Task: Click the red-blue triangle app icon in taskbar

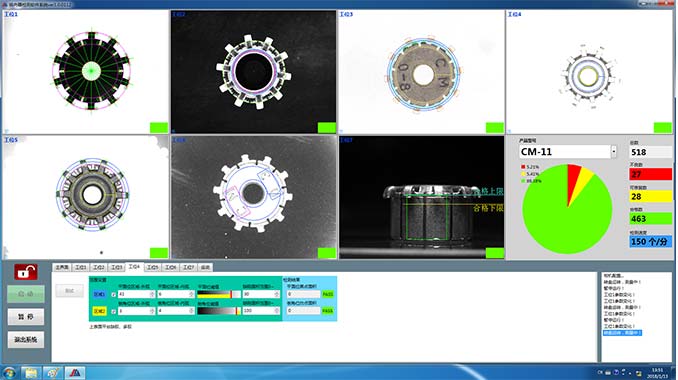Action: (75, 373)
